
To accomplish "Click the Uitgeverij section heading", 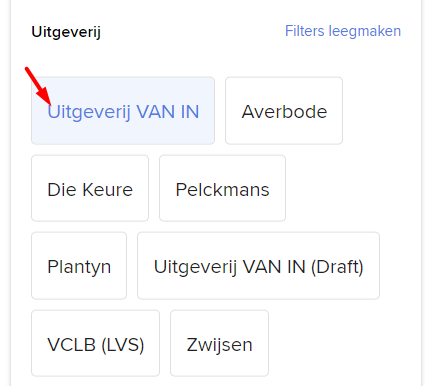I will [66, 33].
